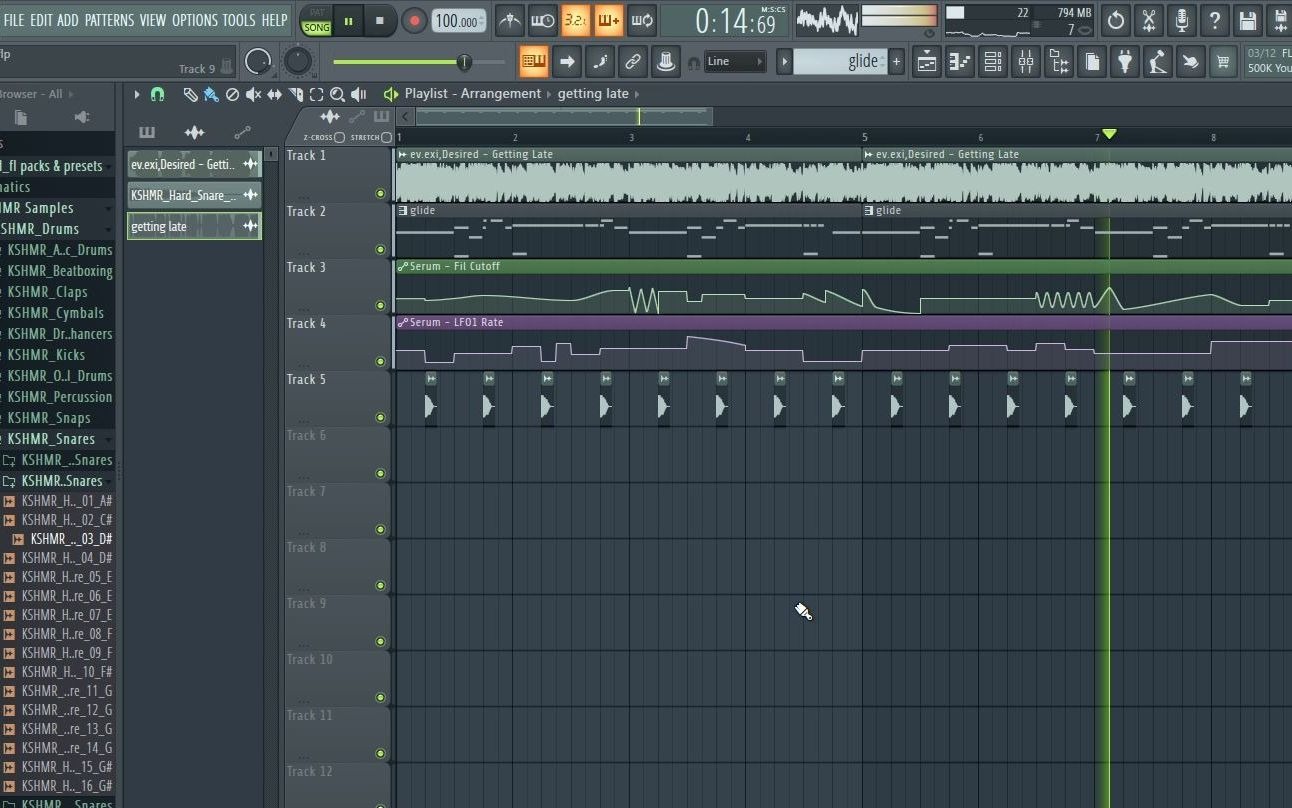Open the OPTIONS menu
Viewport: 1292px width, 808px height.
point(194,20)
